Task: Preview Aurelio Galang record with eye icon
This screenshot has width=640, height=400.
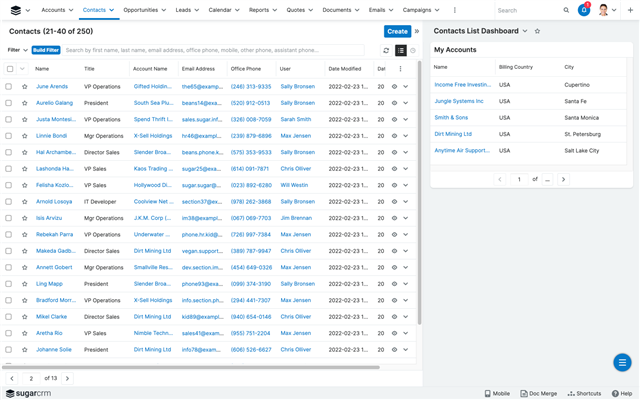Action: (x=394, y=103)
